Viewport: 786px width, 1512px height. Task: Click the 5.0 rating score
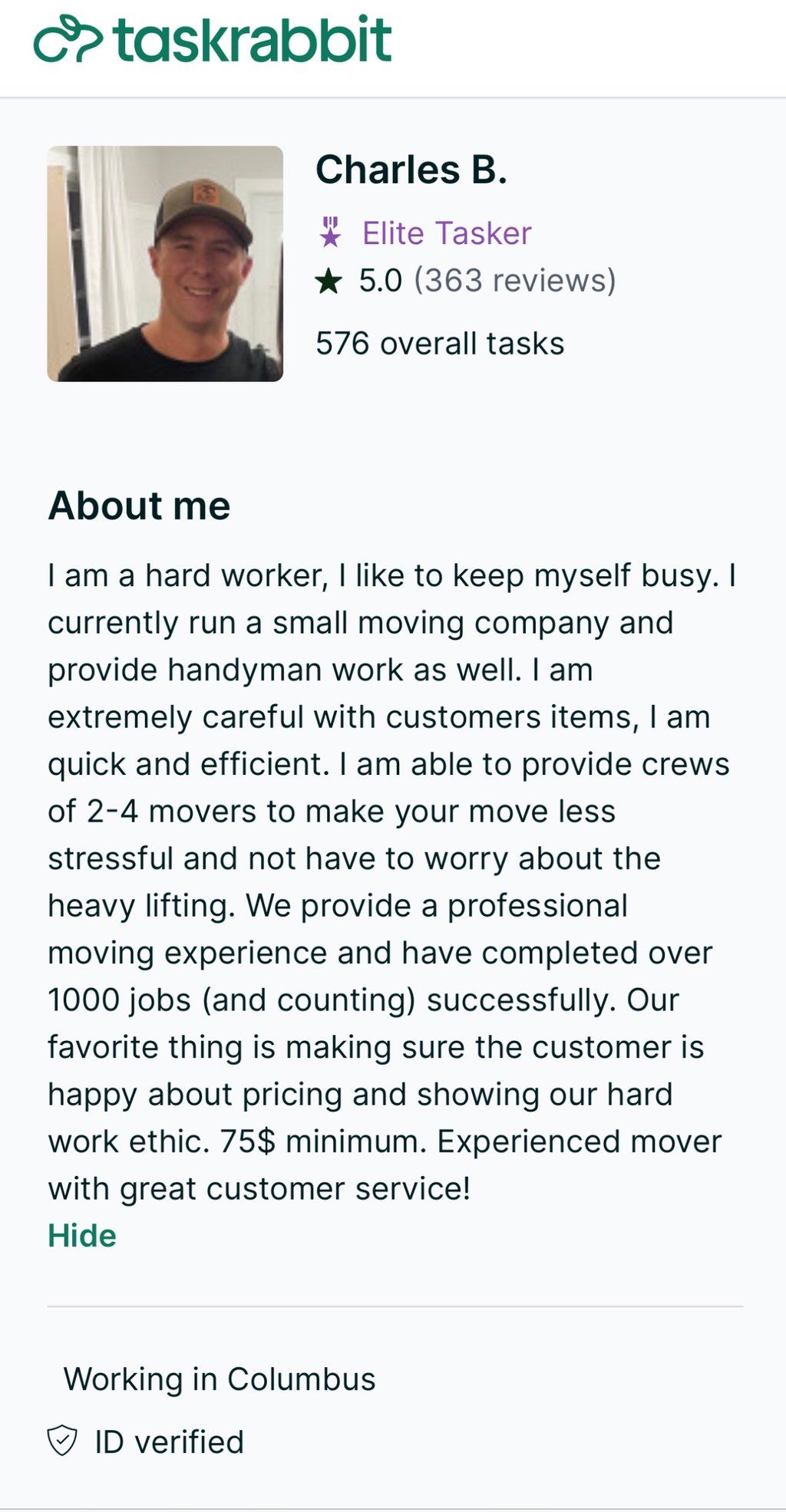(x=380, y=281)
